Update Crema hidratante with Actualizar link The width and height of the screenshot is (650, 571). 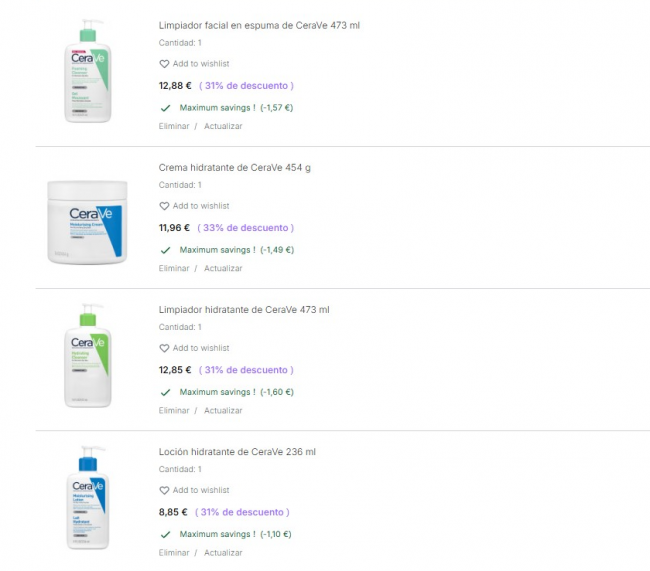coord(223,268)
